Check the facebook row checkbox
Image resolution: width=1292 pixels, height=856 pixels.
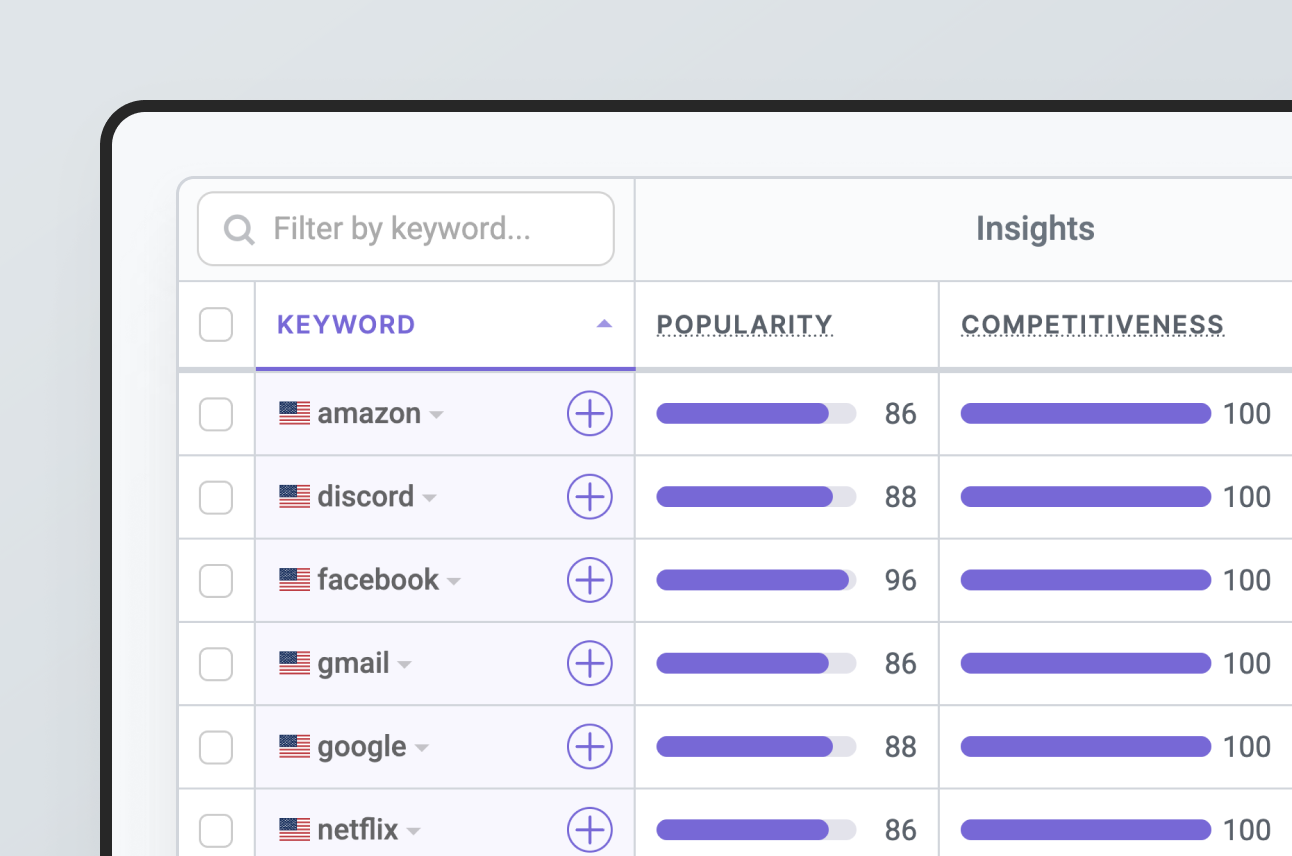point(216,580)
